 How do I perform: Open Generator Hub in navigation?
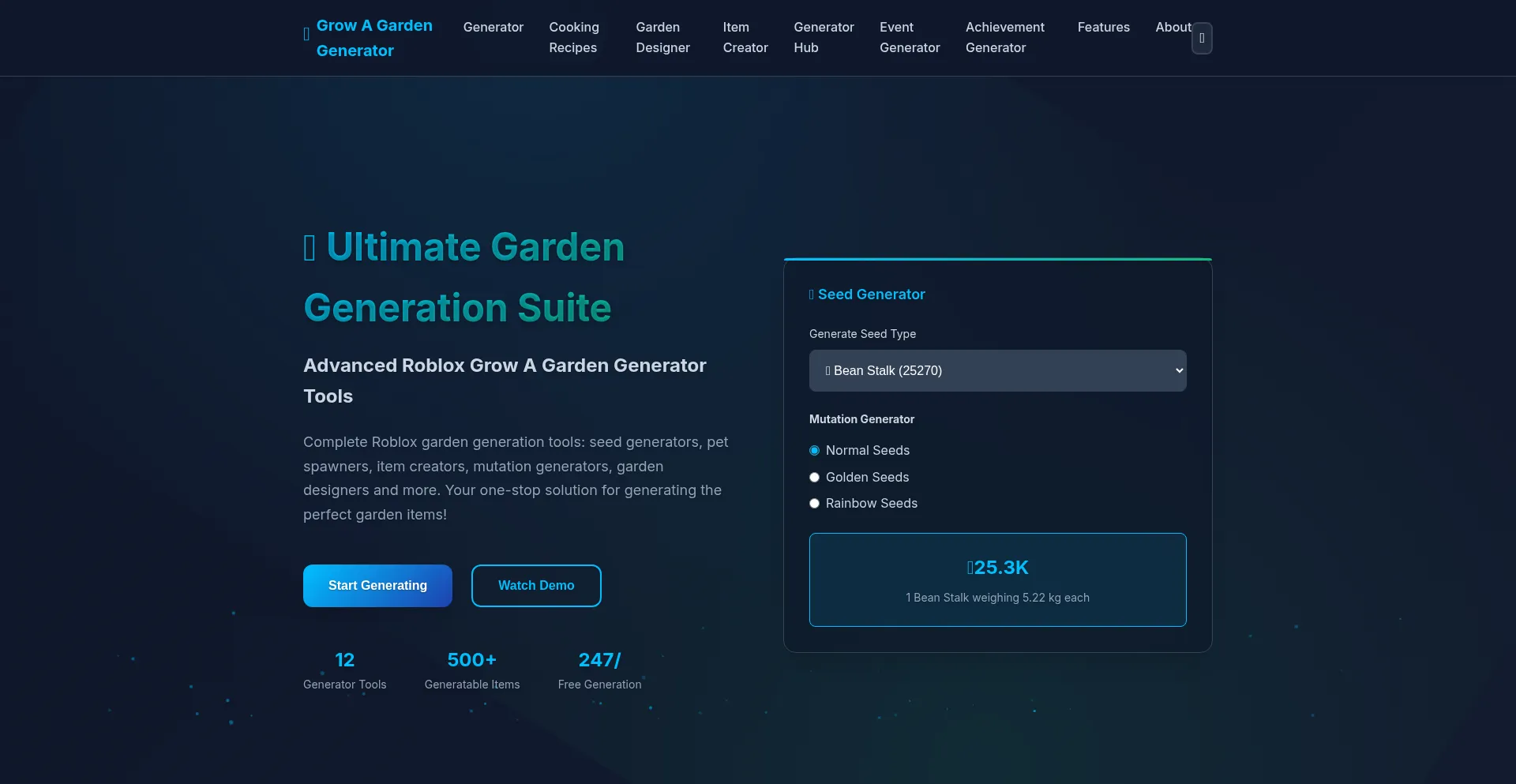824,38
